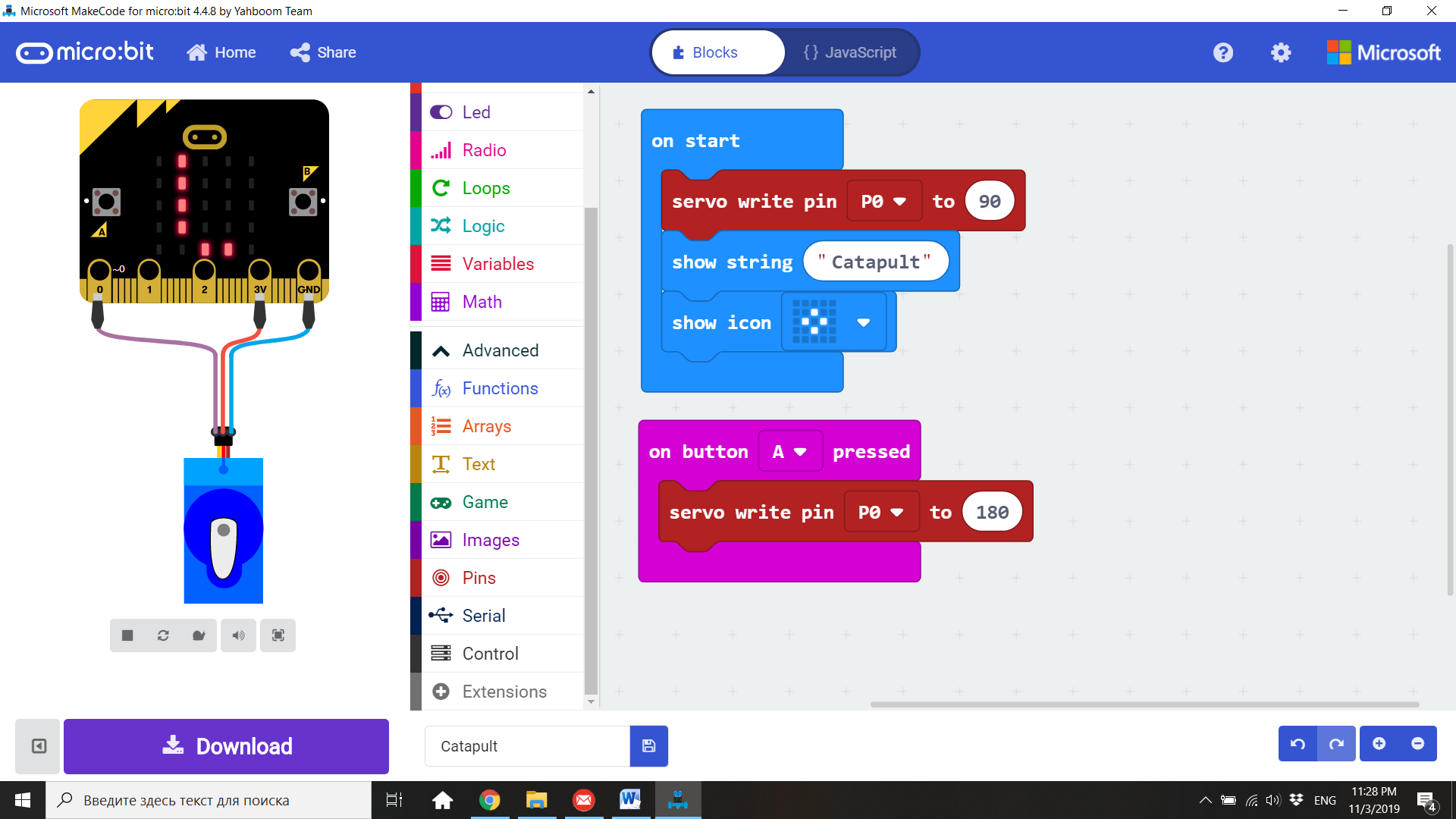1456x819 pixels.
Task: Open the Images block category
Action: coord(497,540)
